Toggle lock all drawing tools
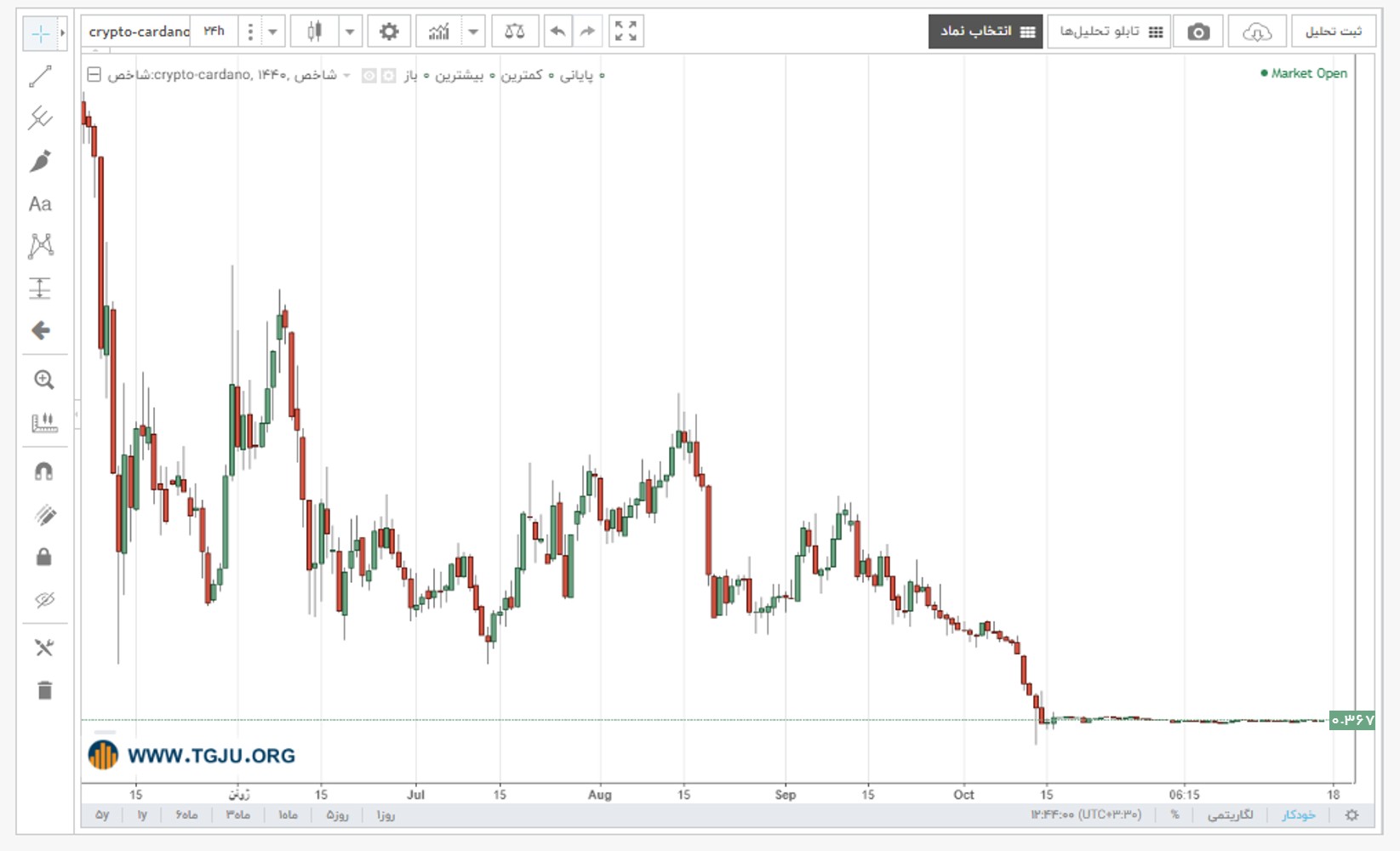The image size is (1400, 851). 43,557
